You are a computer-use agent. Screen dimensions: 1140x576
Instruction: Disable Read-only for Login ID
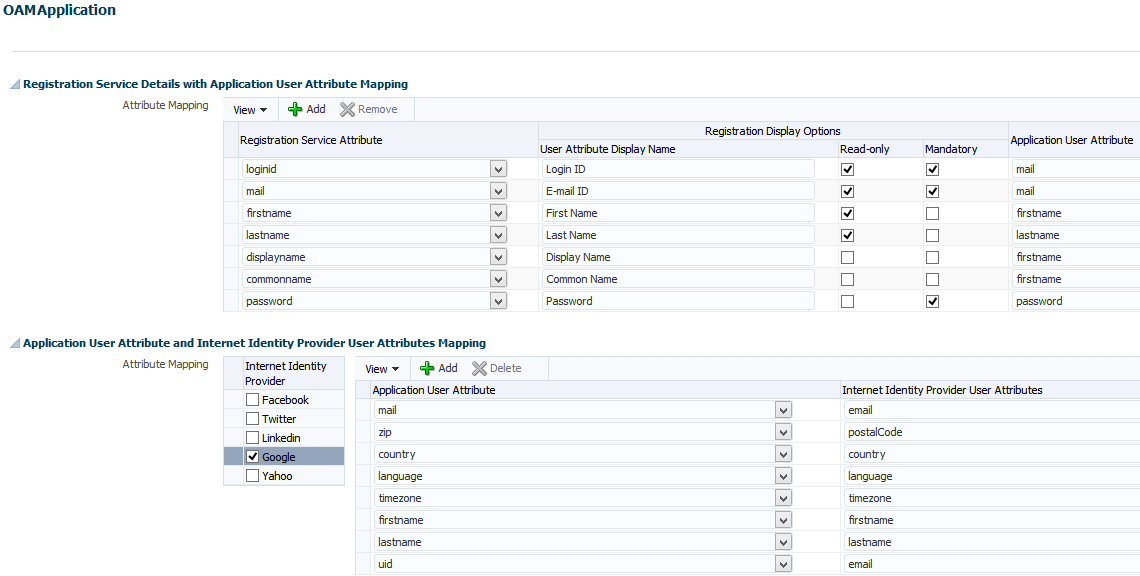847,169
